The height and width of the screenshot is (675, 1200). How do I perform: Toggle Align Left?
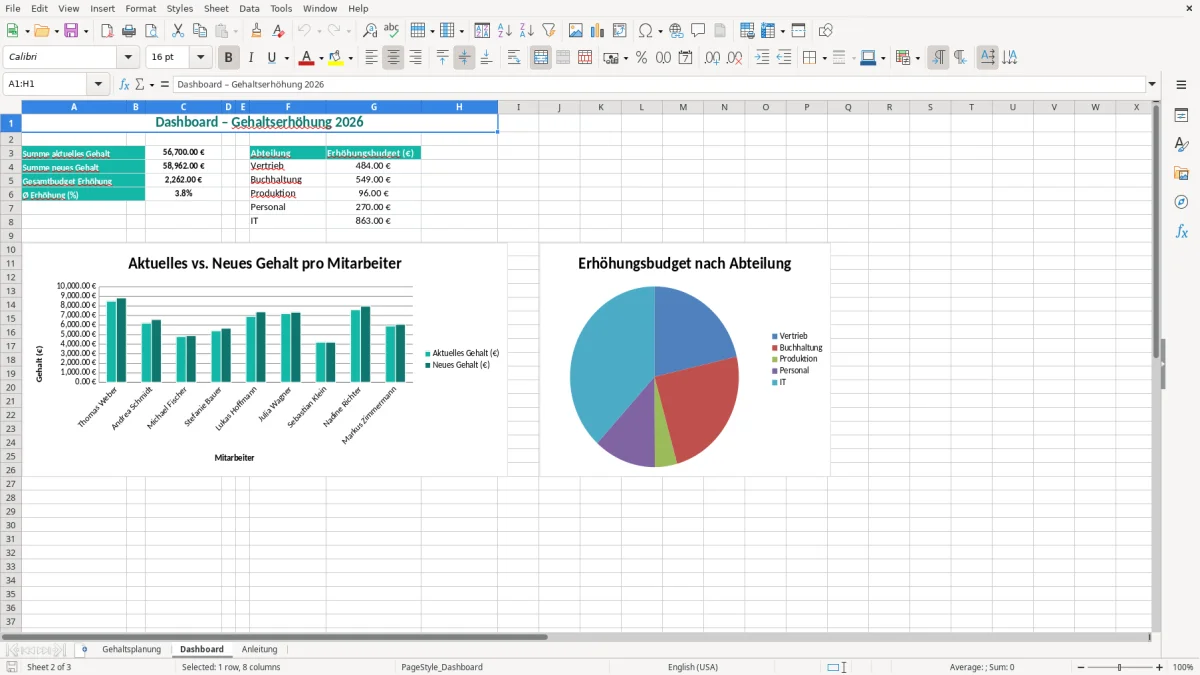click(x=371, y=58)
